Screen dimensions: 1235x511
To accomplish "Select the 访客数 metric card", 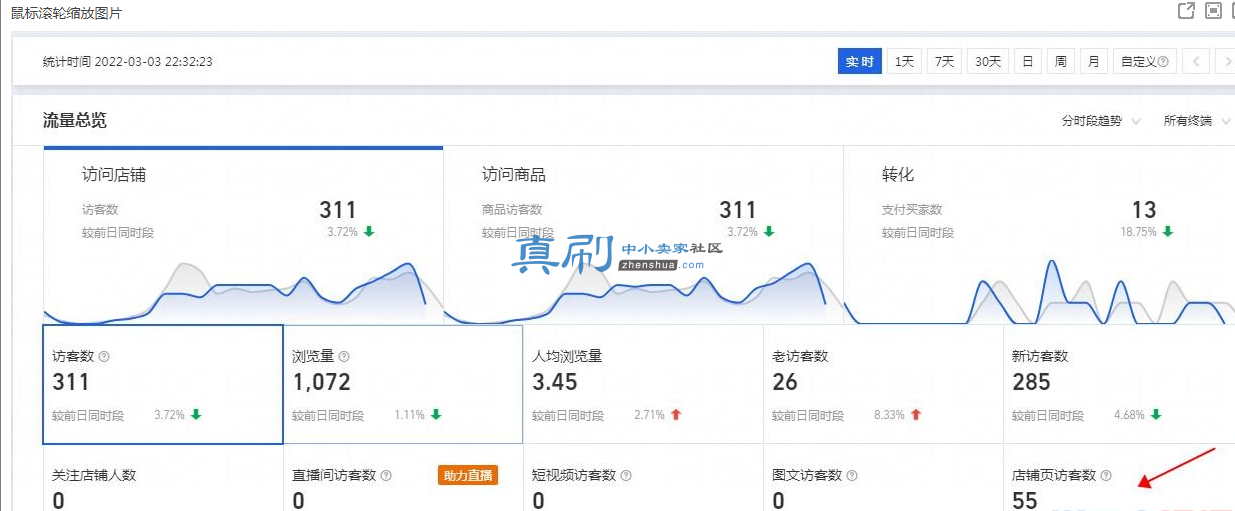I will (163, 384).
